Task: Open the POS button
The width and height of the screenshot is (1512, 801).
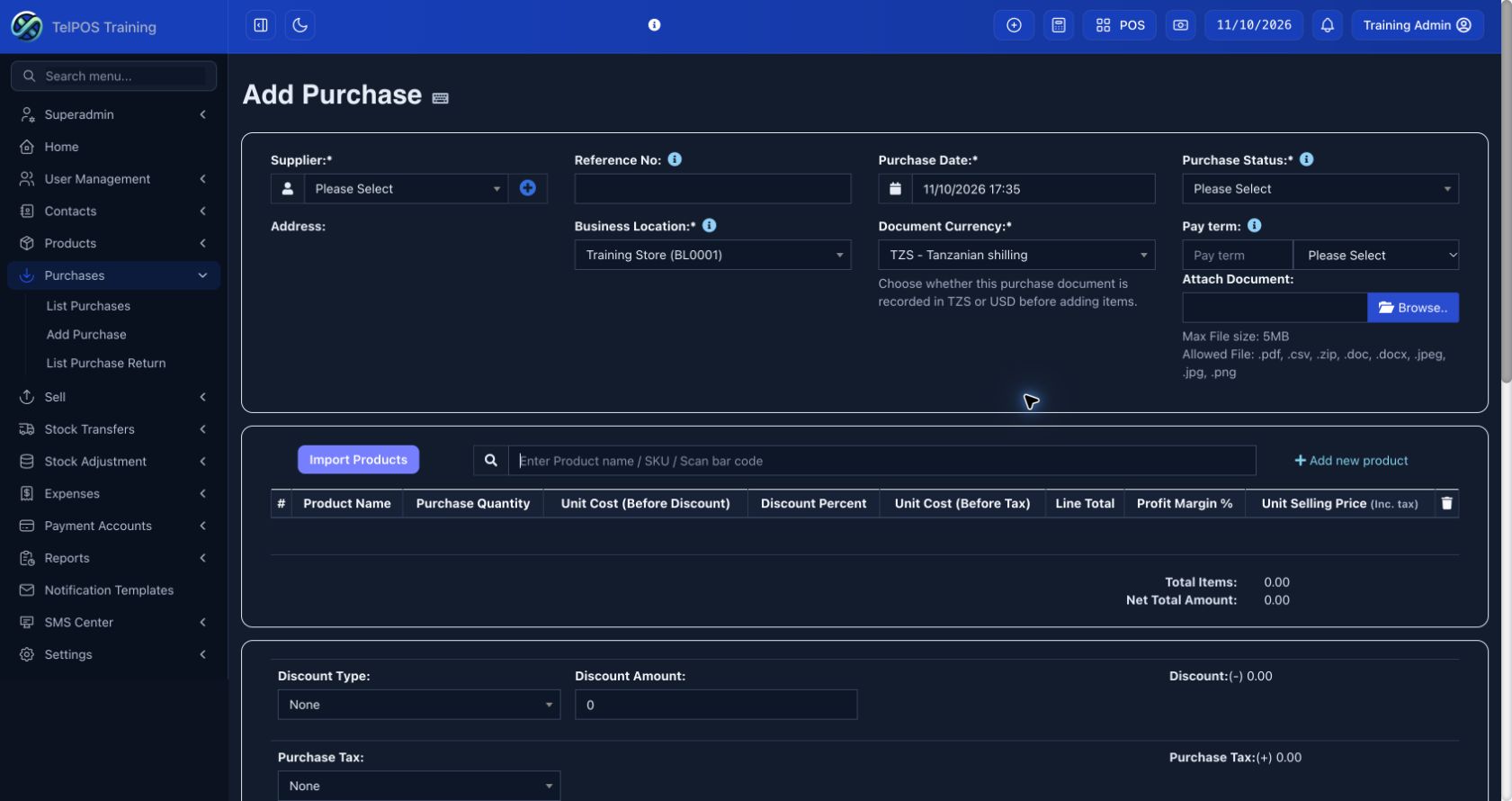Action: click(x=1120, y=25)
